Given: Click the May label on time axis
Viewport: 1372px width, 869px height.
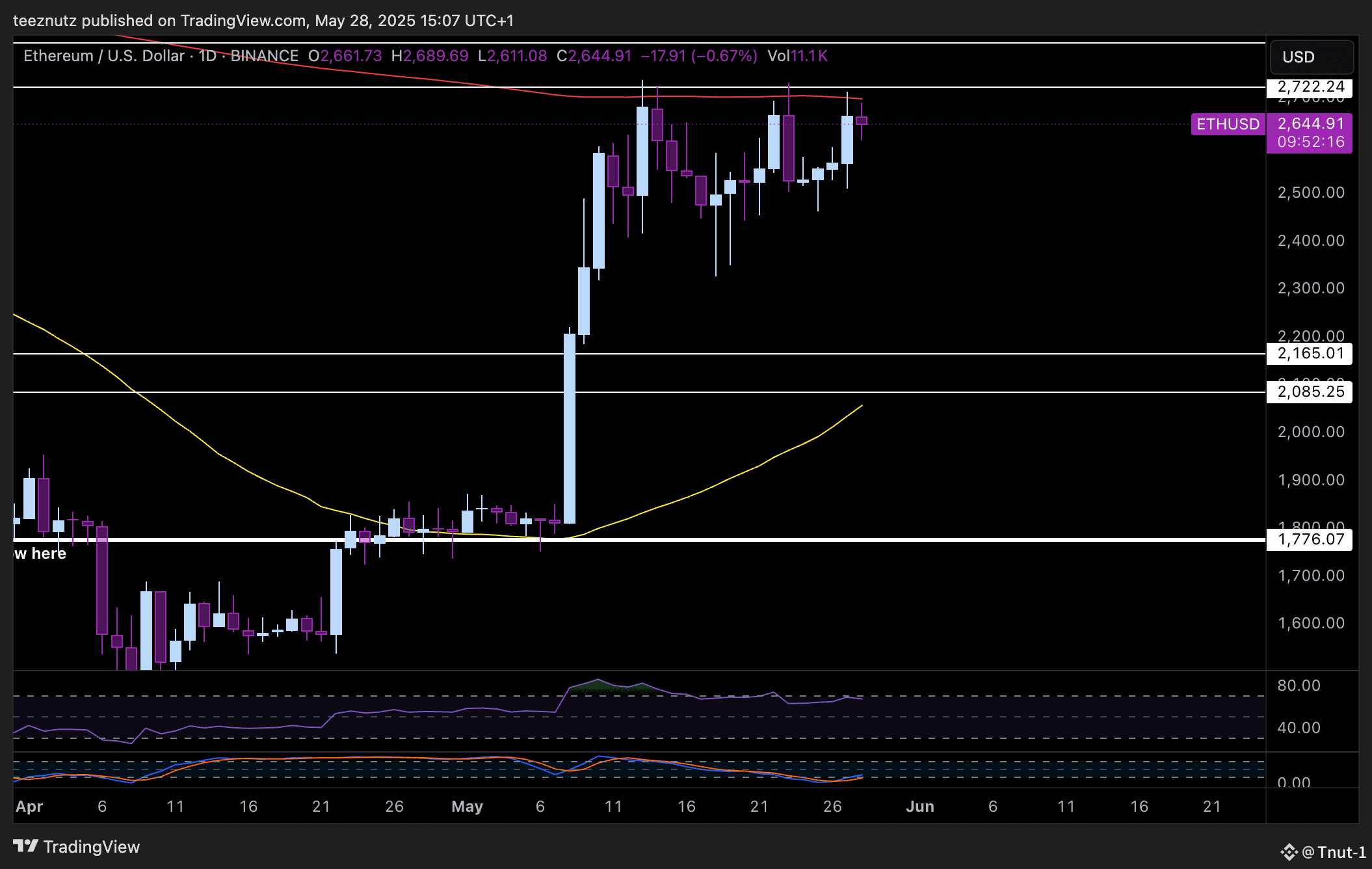Looking at the screenshot, I should [x=468, y=807].
